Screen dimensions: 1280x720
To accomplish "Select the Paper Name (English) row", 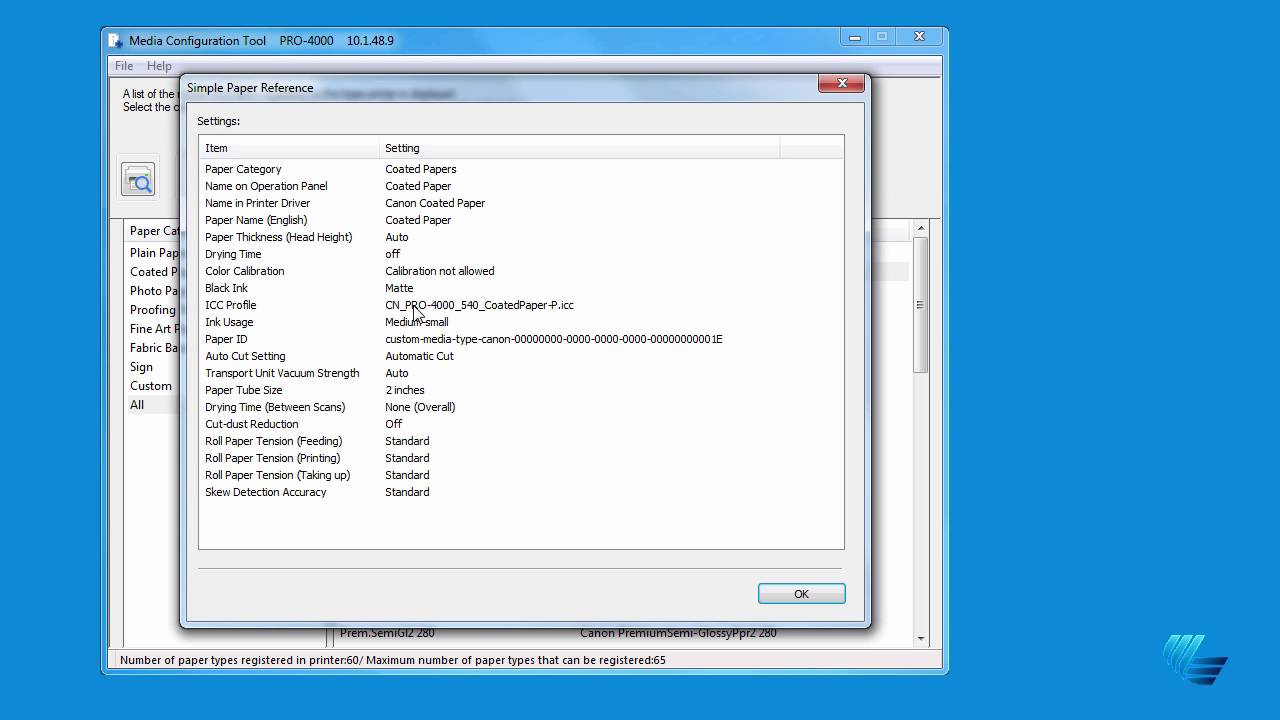I will pyautogui.click(x=520, y=220).
